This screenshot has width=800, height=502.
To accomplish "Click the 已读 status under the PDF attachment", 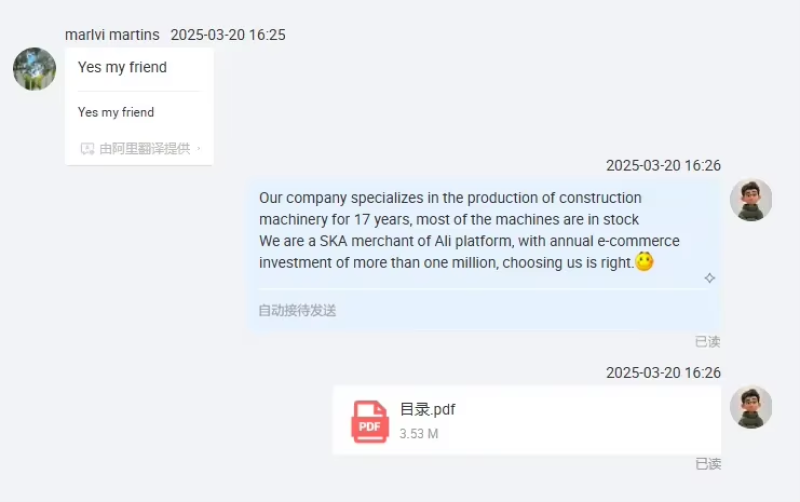I will (707, 464).
